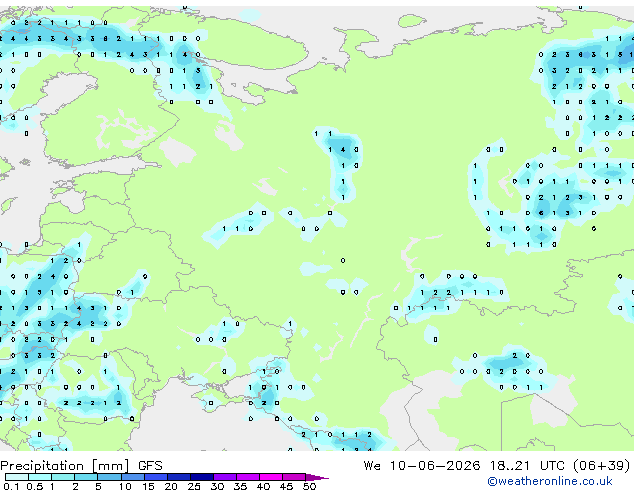Click the 'Precipitation [mm] GFS' title text
Screen dimensions: 634x490
[81, 466]
